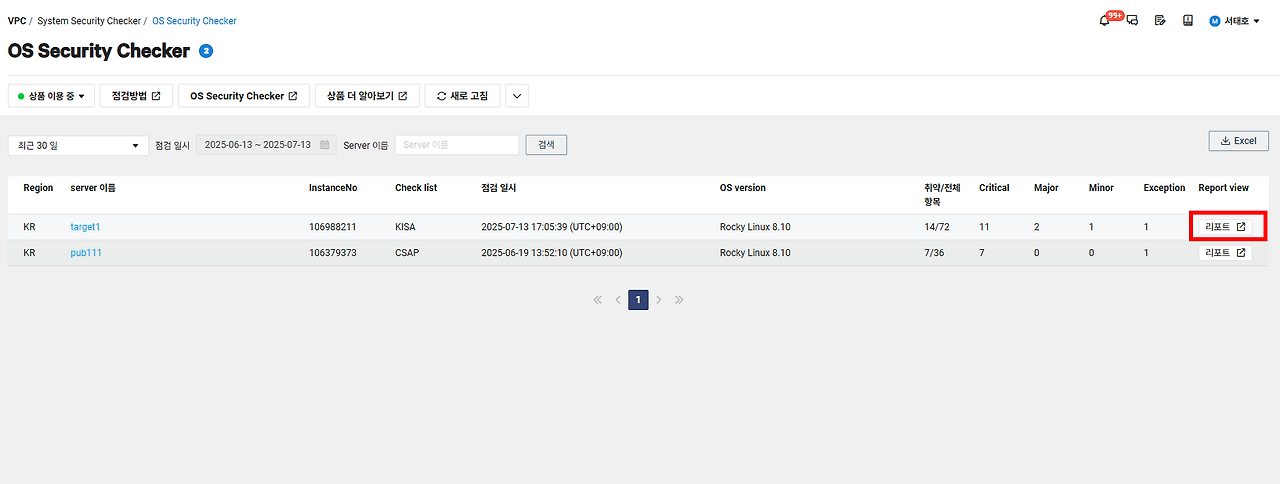Go to last page double-arrow

[679, 299]
